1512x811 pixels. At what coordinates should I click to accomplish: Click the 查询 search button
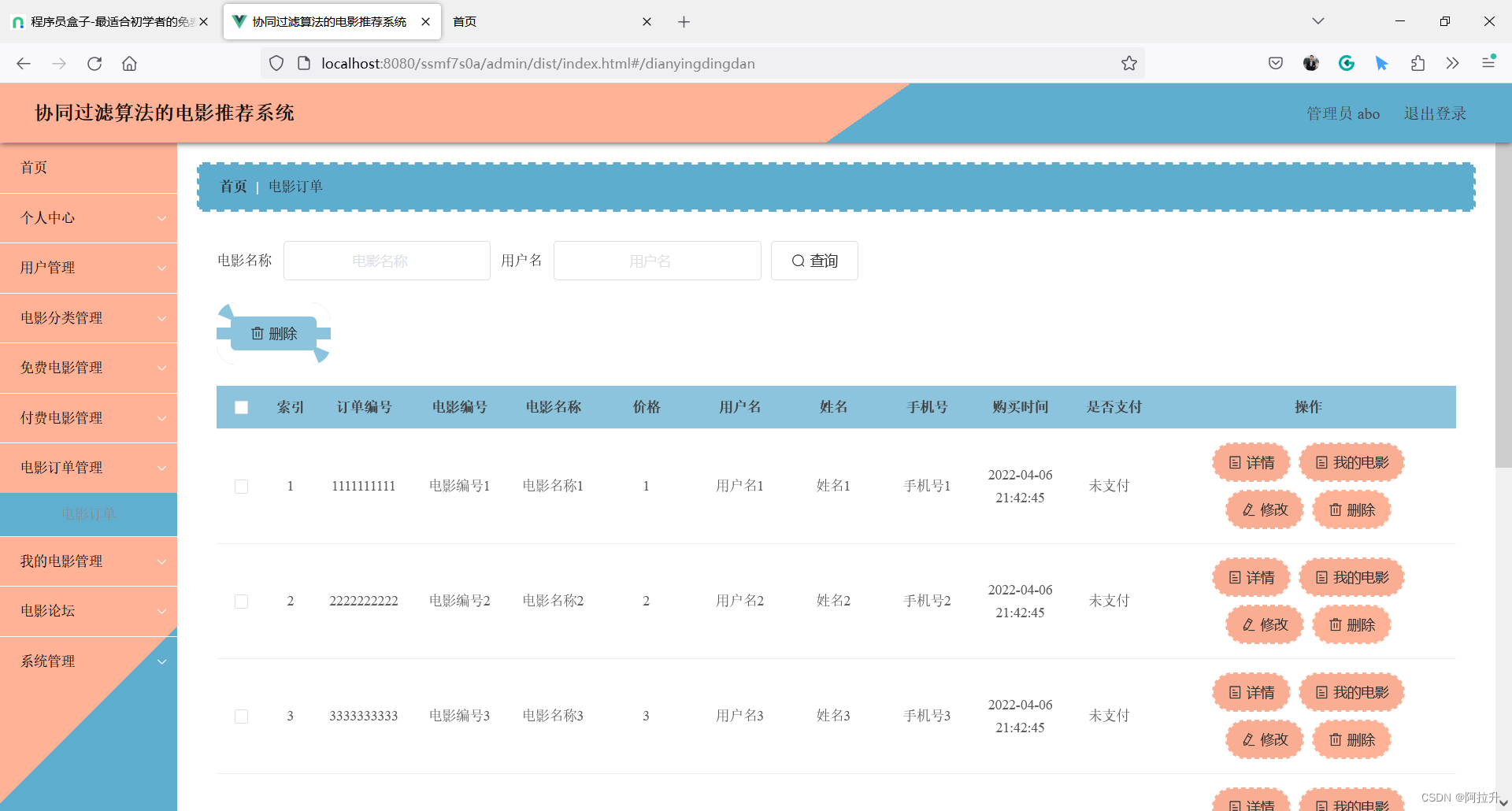pyautogui.click(x=814, y=261)
